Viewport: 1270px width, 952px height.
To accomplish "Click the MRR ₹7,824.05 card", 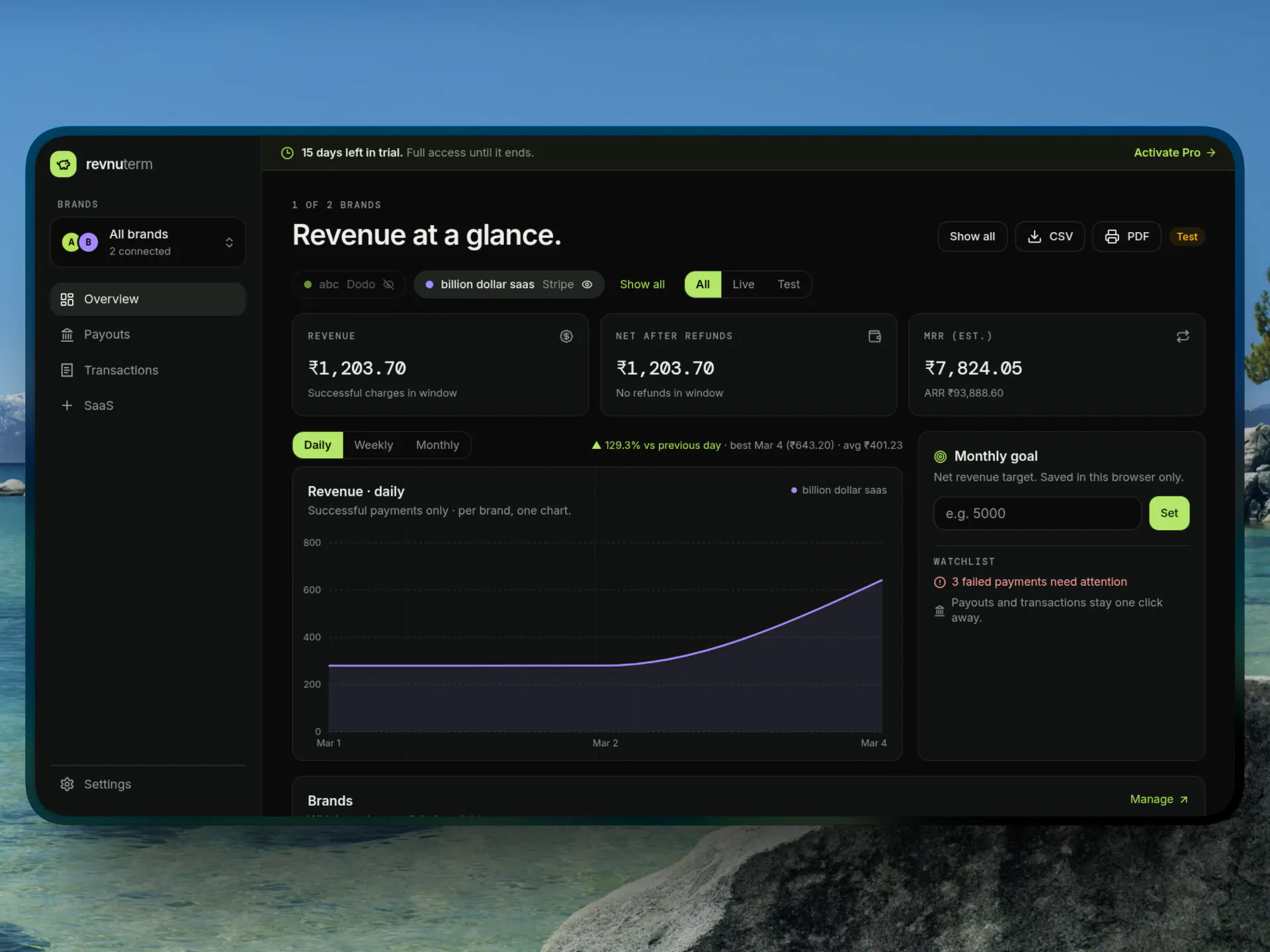I will click(1056, 365).
